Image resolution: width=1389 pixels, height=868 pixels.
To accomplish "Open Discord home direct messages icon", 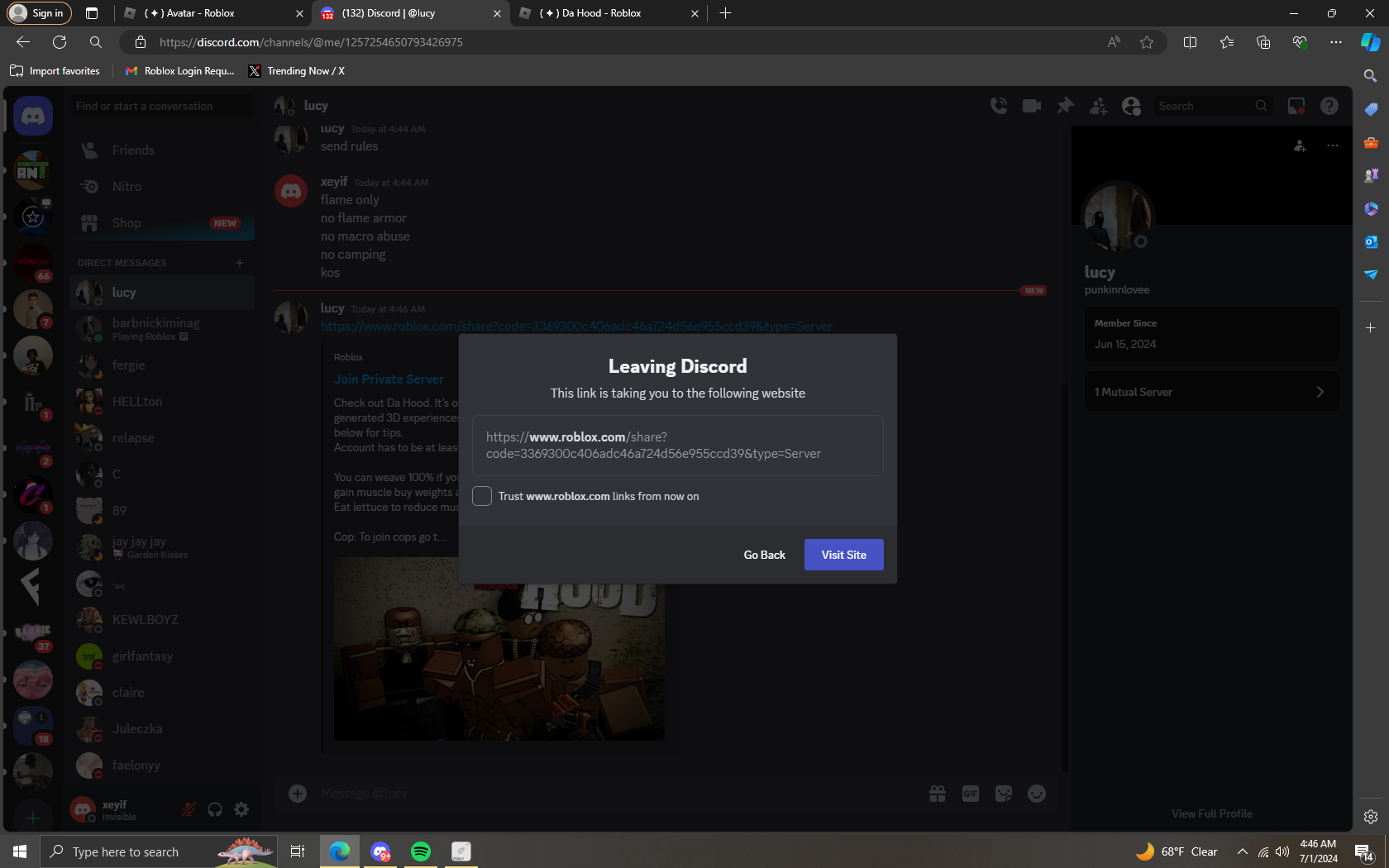I will [x=33, y=116].
